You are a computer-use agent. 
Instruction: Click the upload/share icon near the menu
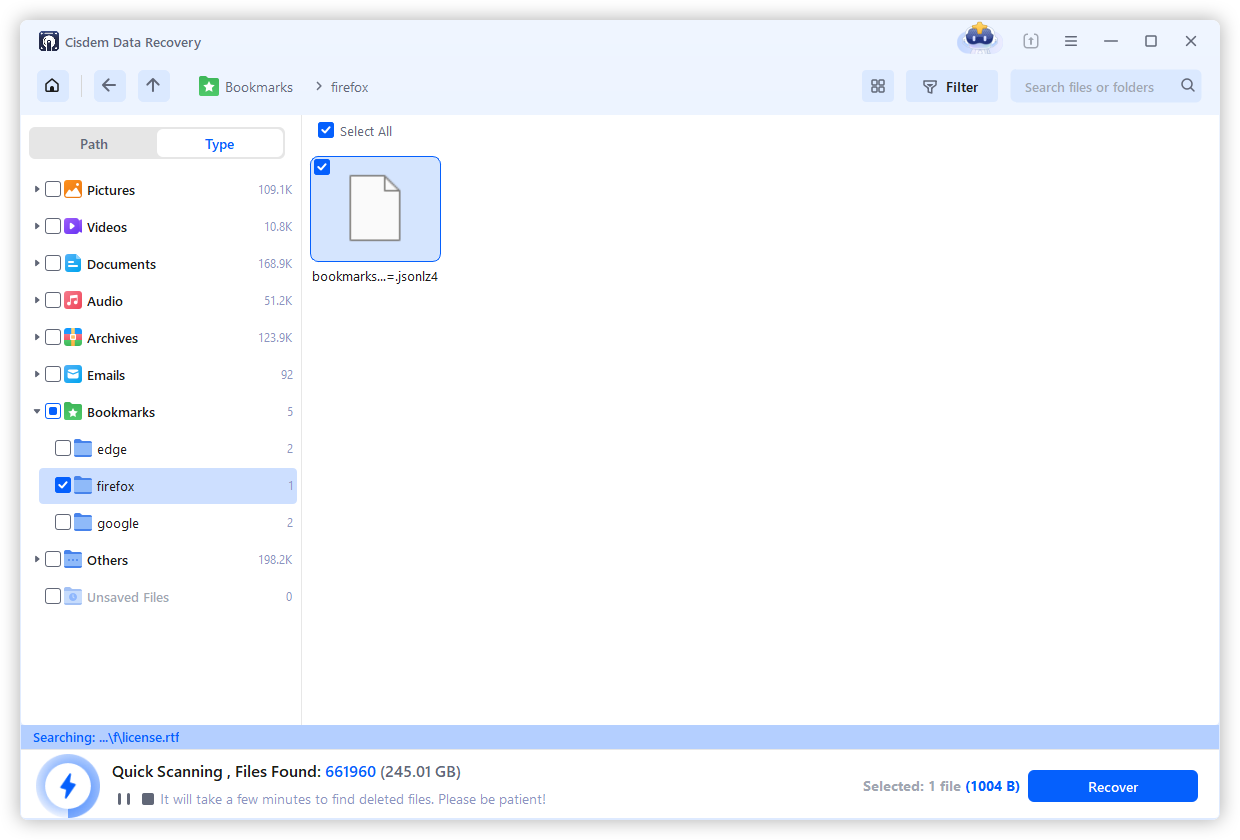pos(1030,40)
